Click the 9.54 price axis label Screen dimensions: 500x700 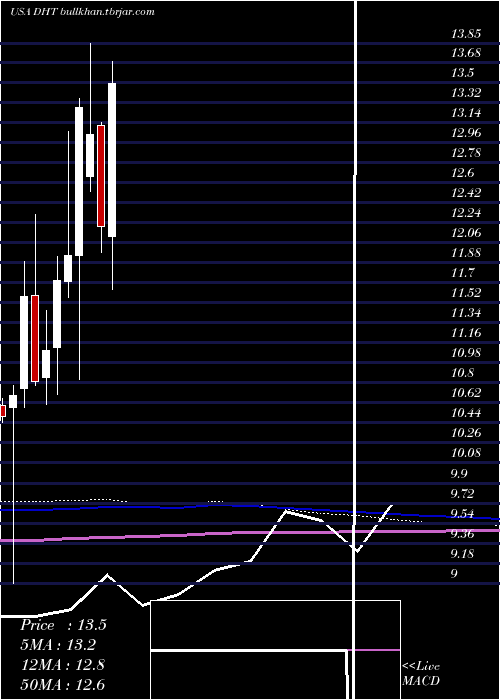pyautogui.click(x=462, y=514)
